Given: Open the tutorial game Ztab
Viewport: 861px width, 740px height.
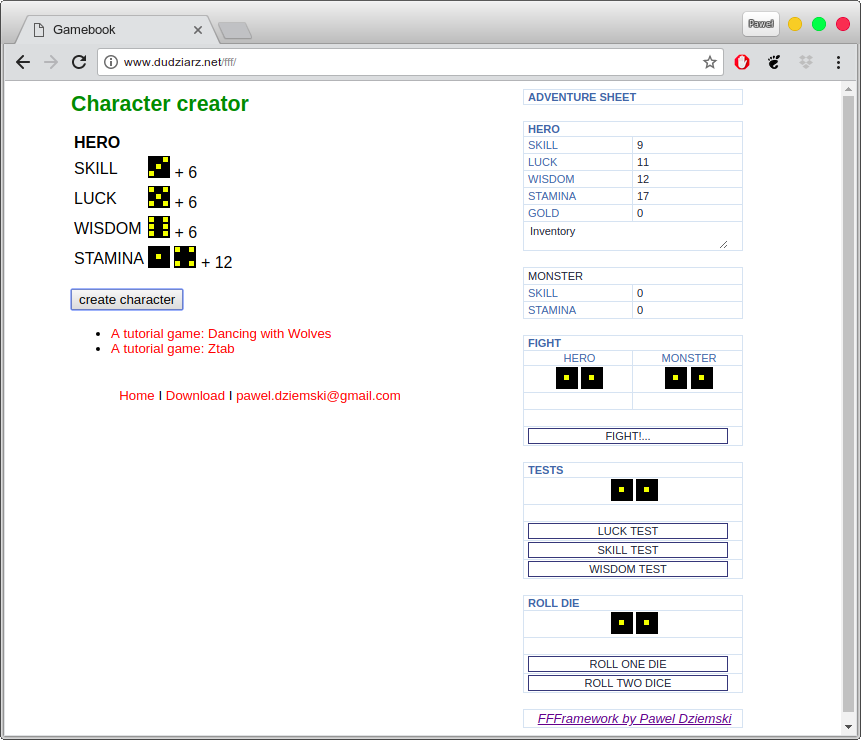Looking at the screenshot, I should click(x=172, y=348).
